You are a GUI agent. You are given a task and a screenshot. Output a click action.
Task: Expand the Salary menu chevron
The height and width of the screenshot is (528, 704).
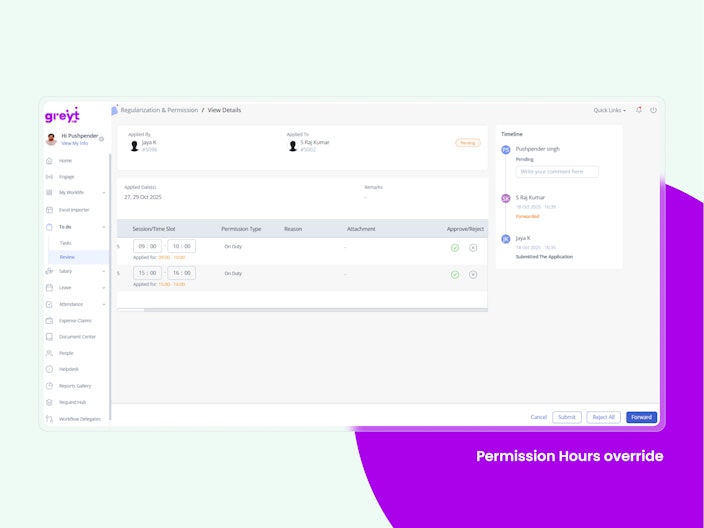104,271
